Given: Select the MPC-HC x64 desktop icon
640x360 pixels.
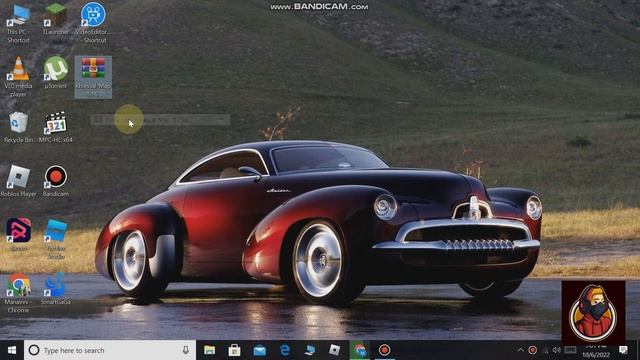Looking at the screenshot, I should tap(56, 127).
